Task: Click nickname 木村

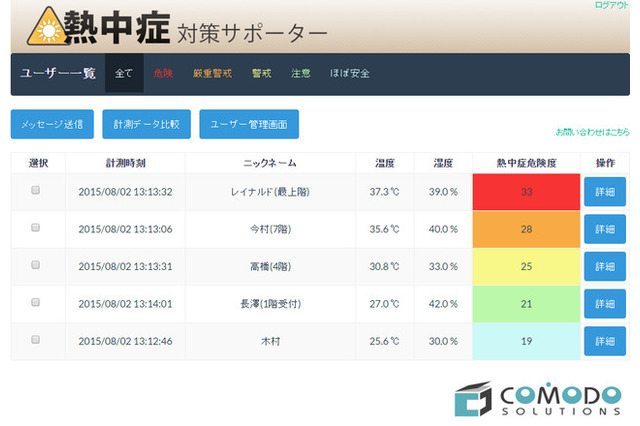Action: 270,341
